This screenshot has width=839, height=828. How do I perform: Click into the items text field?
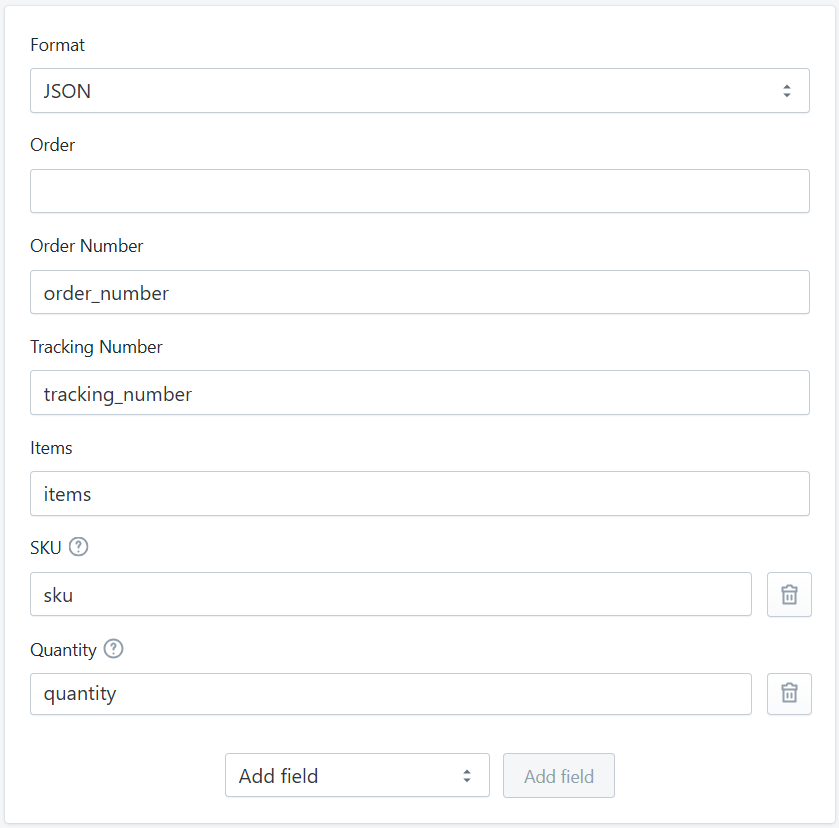(419, 494)
